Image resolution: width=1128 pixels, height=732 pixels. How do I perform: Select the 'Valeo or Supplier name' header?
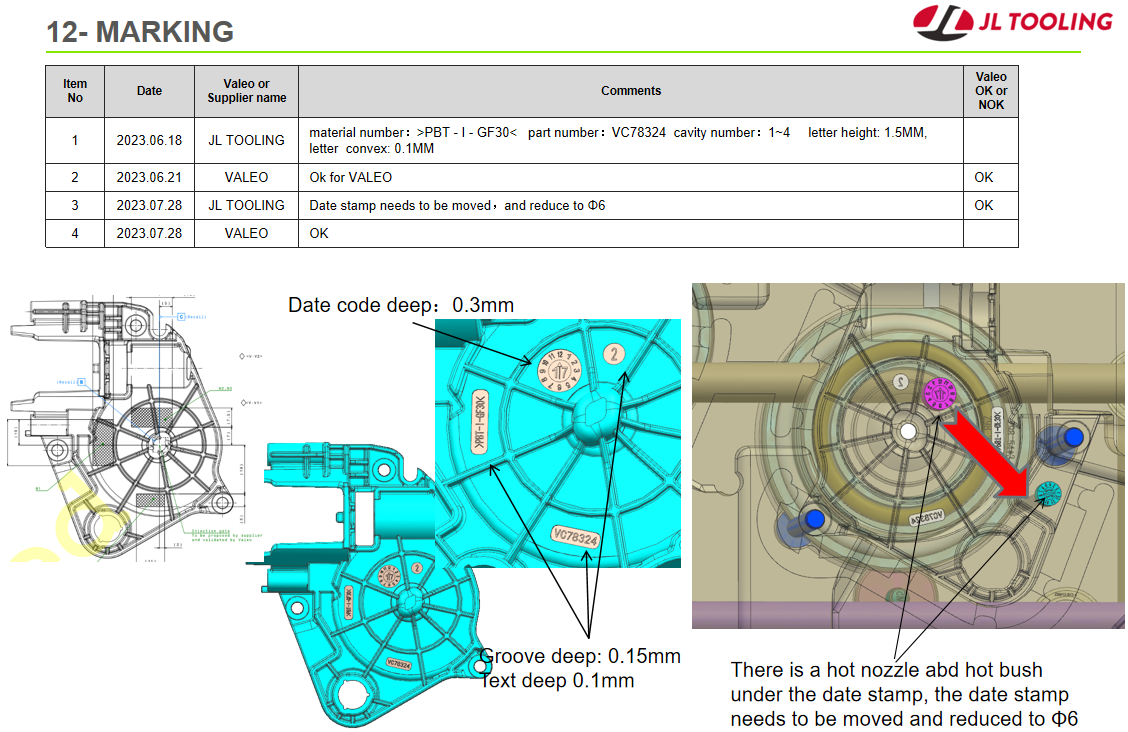point(247,91)
